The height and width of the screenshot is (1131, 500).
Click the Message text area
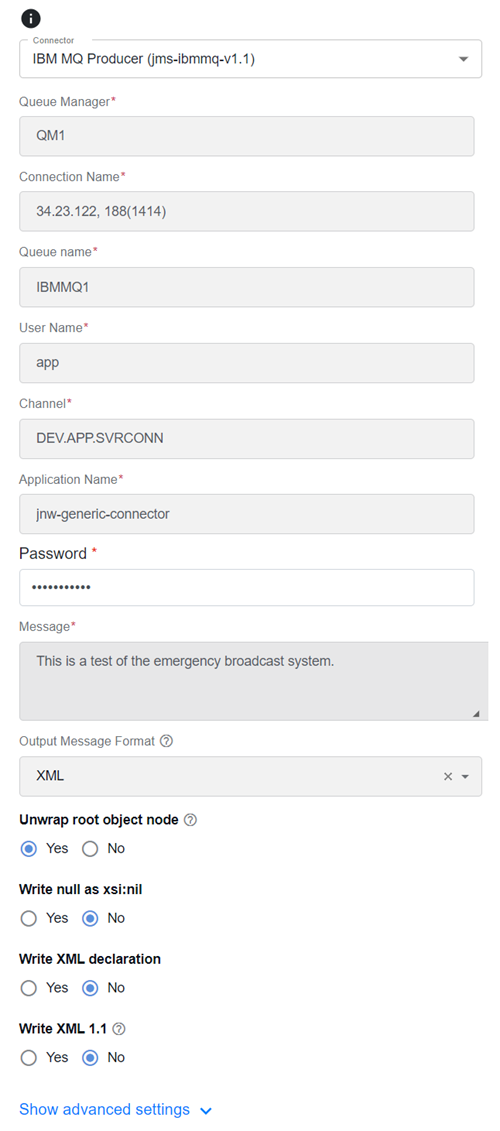[x=253, y=681]
